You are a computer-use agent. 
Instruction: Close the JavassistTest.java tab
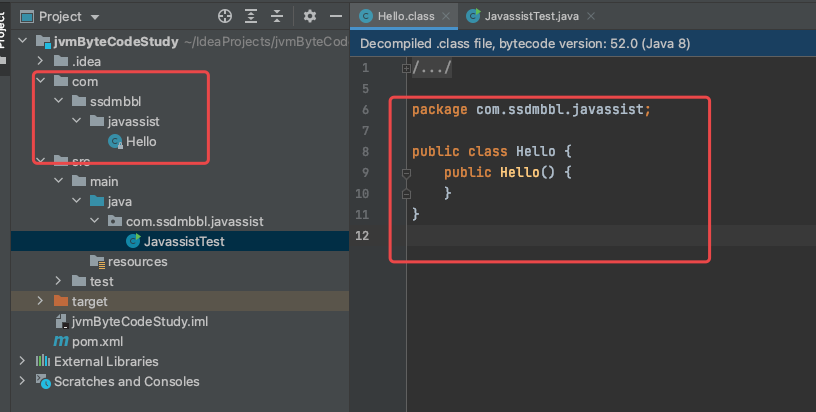(591, 16)
